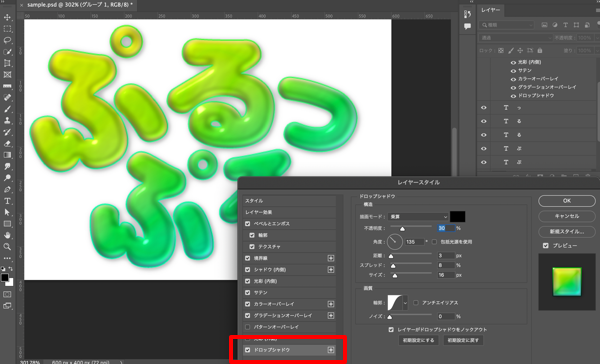Open the 描画モード blend mode dropdown
Image resolution: width=600 pixels, height=364 pixels.
pyautogui.click(x=418, y=217)
